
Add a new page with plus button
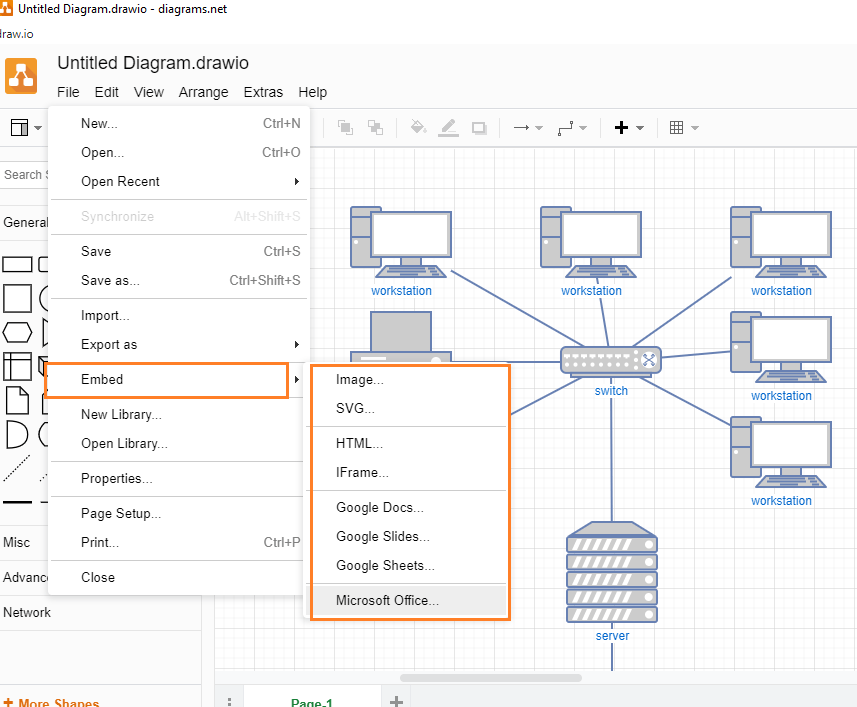397,700
